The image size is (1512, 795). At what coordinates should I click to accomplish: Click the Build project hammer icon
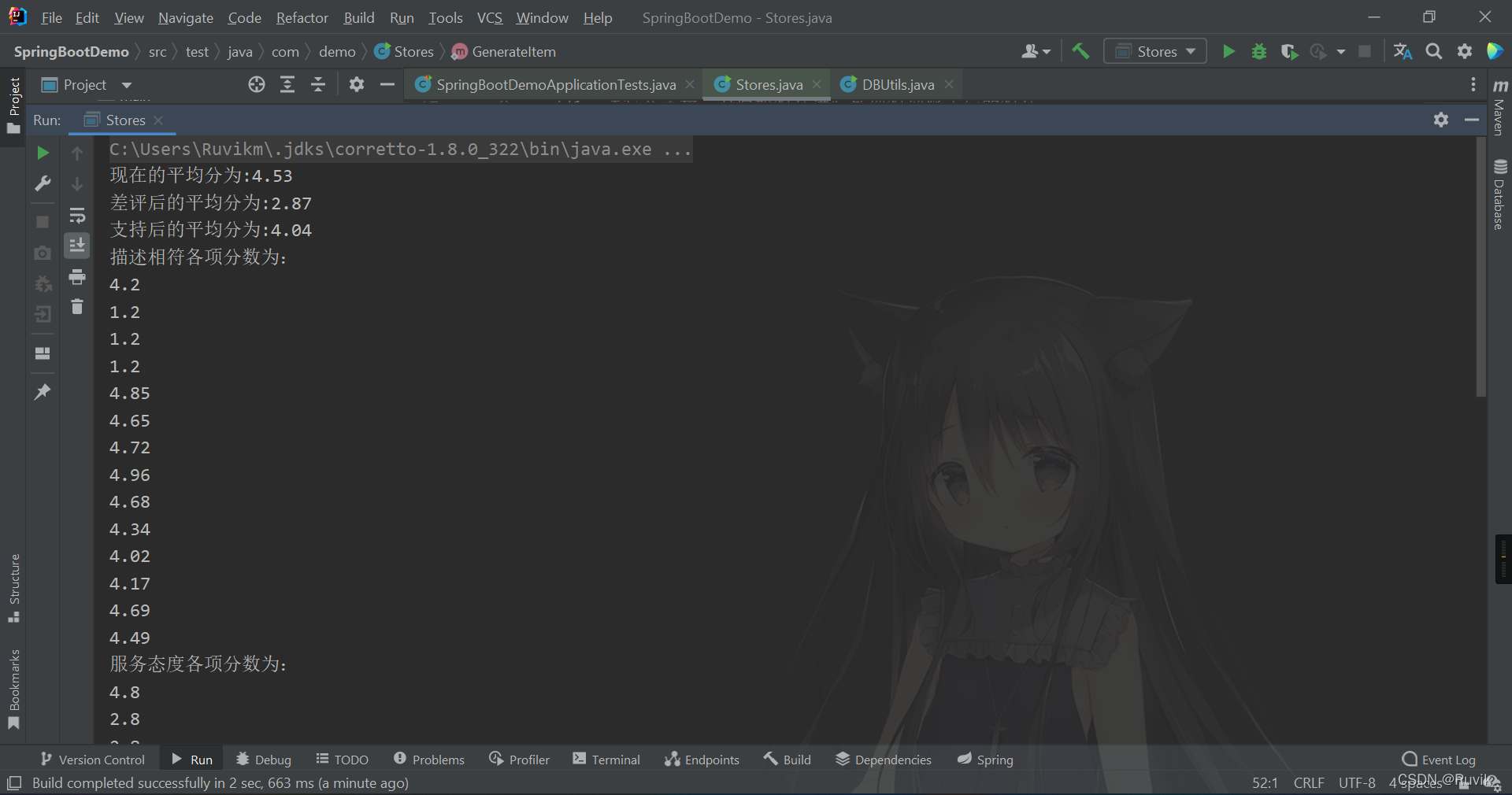[x=1080, y=51]
